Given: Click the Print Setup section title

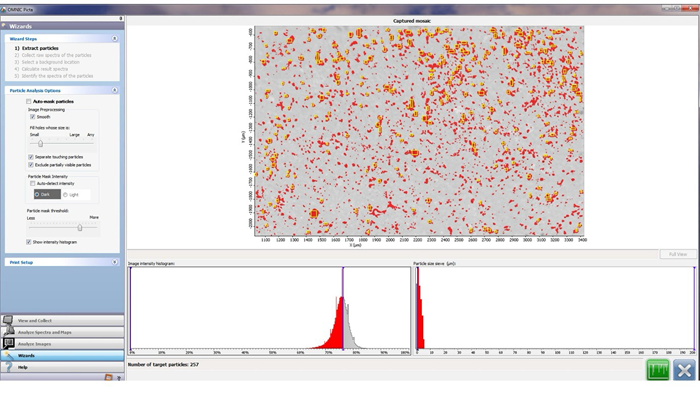Looking at the screenshot, I should [x=21, y=262].
